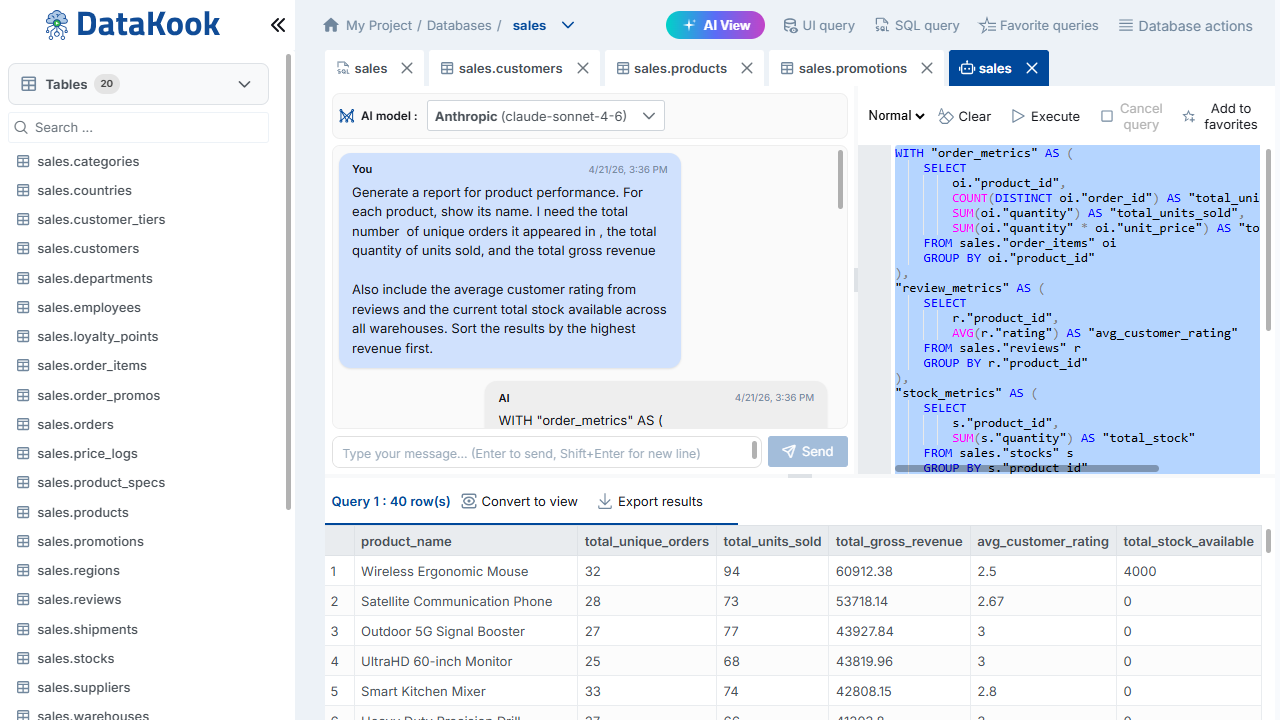
Task: Close the first SQL sales tab
Action: coord(407,68)
